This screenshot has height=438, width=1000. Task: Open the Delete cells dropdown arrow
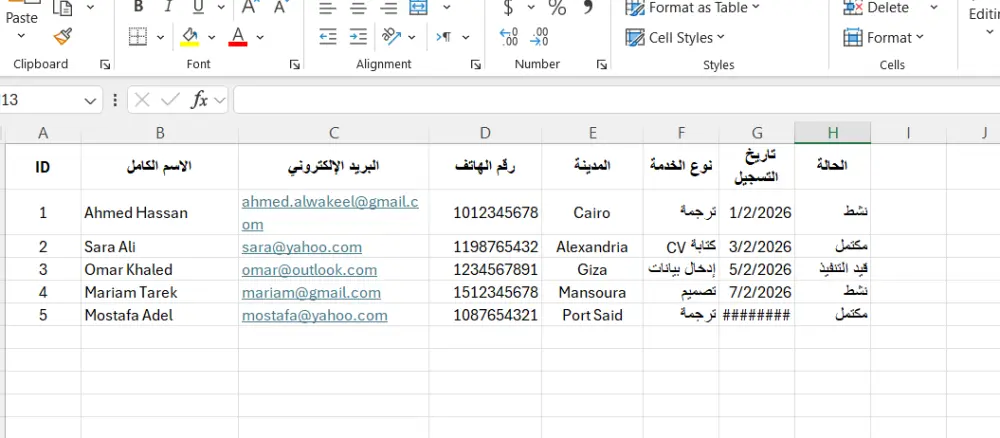[934, 7]
